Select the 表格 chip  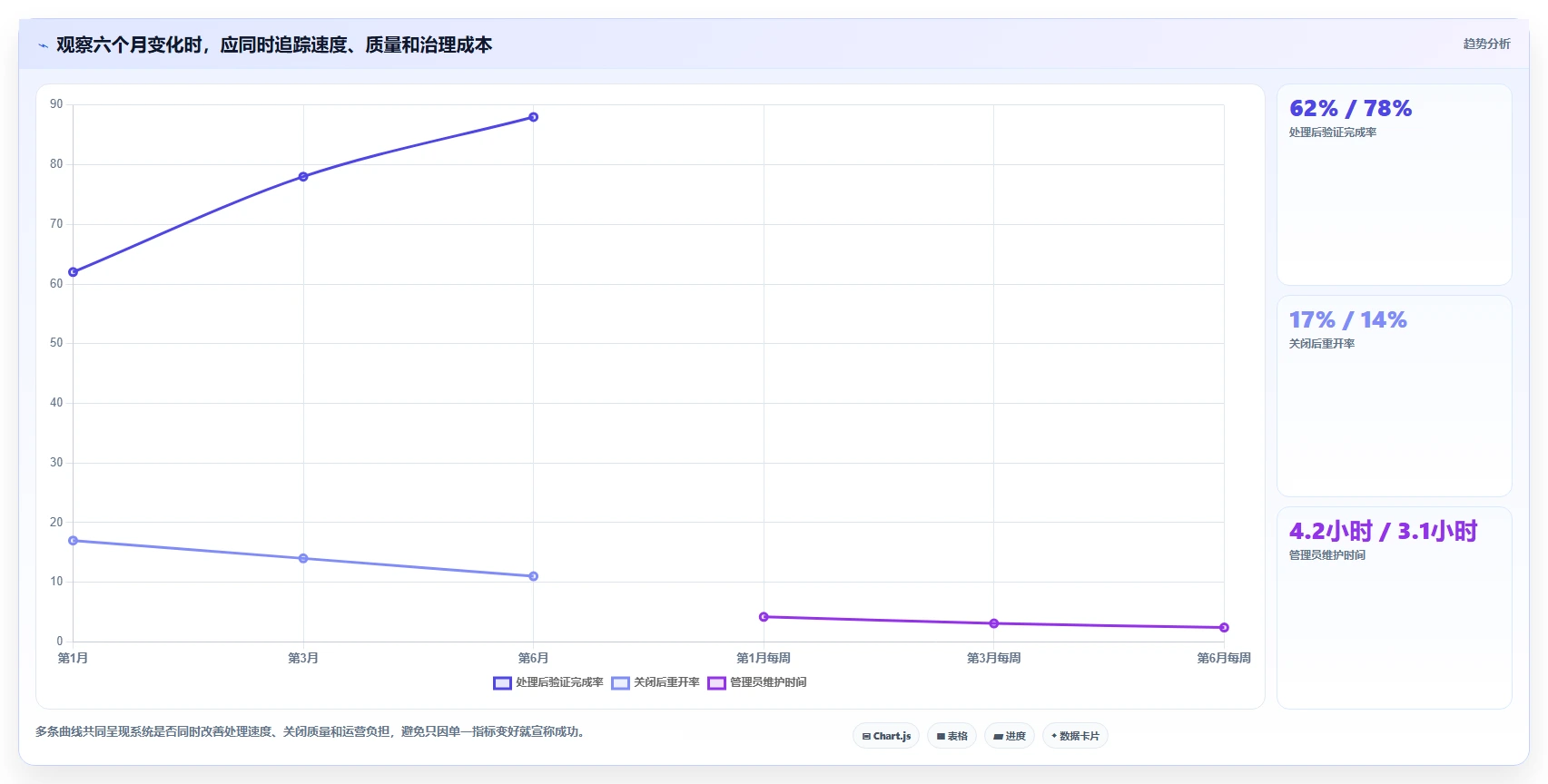coord(951,736)
